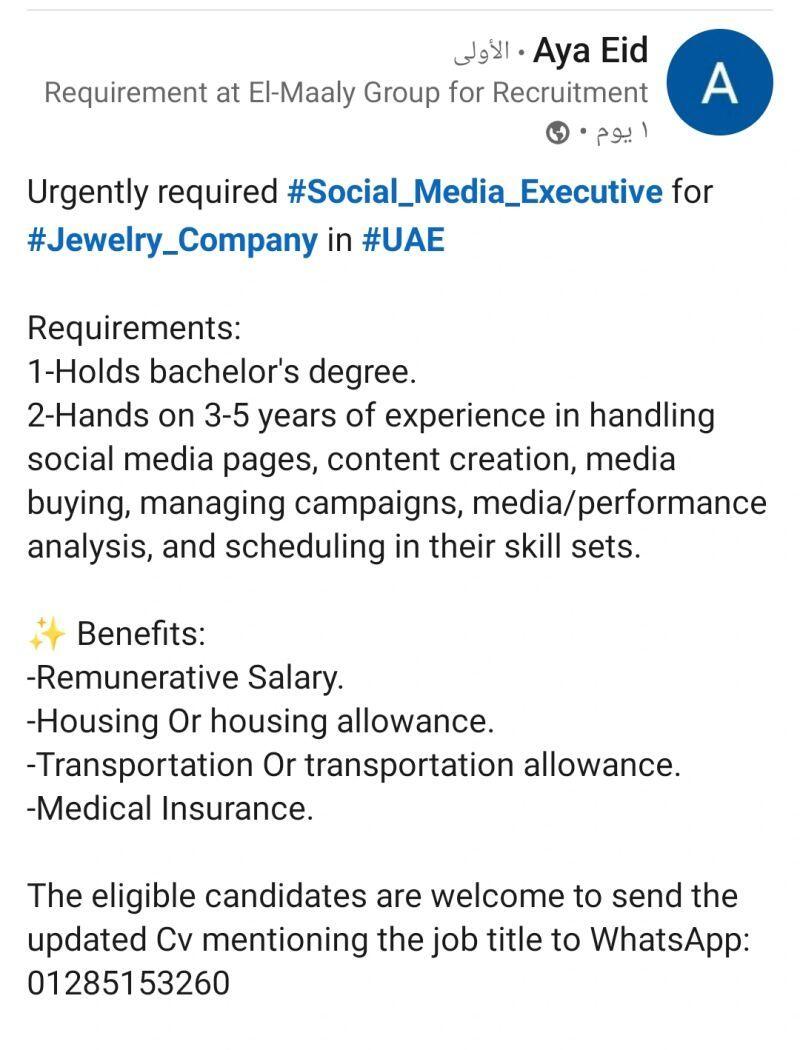The image size is (800, 1050).
Task: Click the sparkles emoji beside Benefits
Action: pyautogui.click(x=46, y=633)
